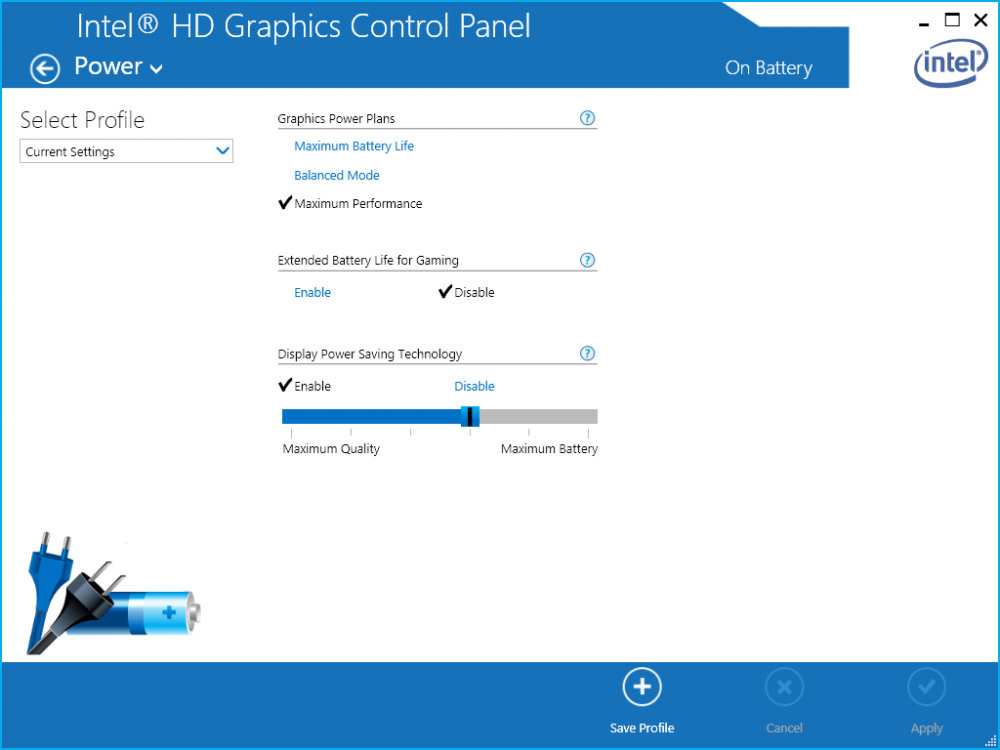1000x750 pixels.
Task: Set slider toward Maximum Battery on gray track
Action: click(538, 416)
